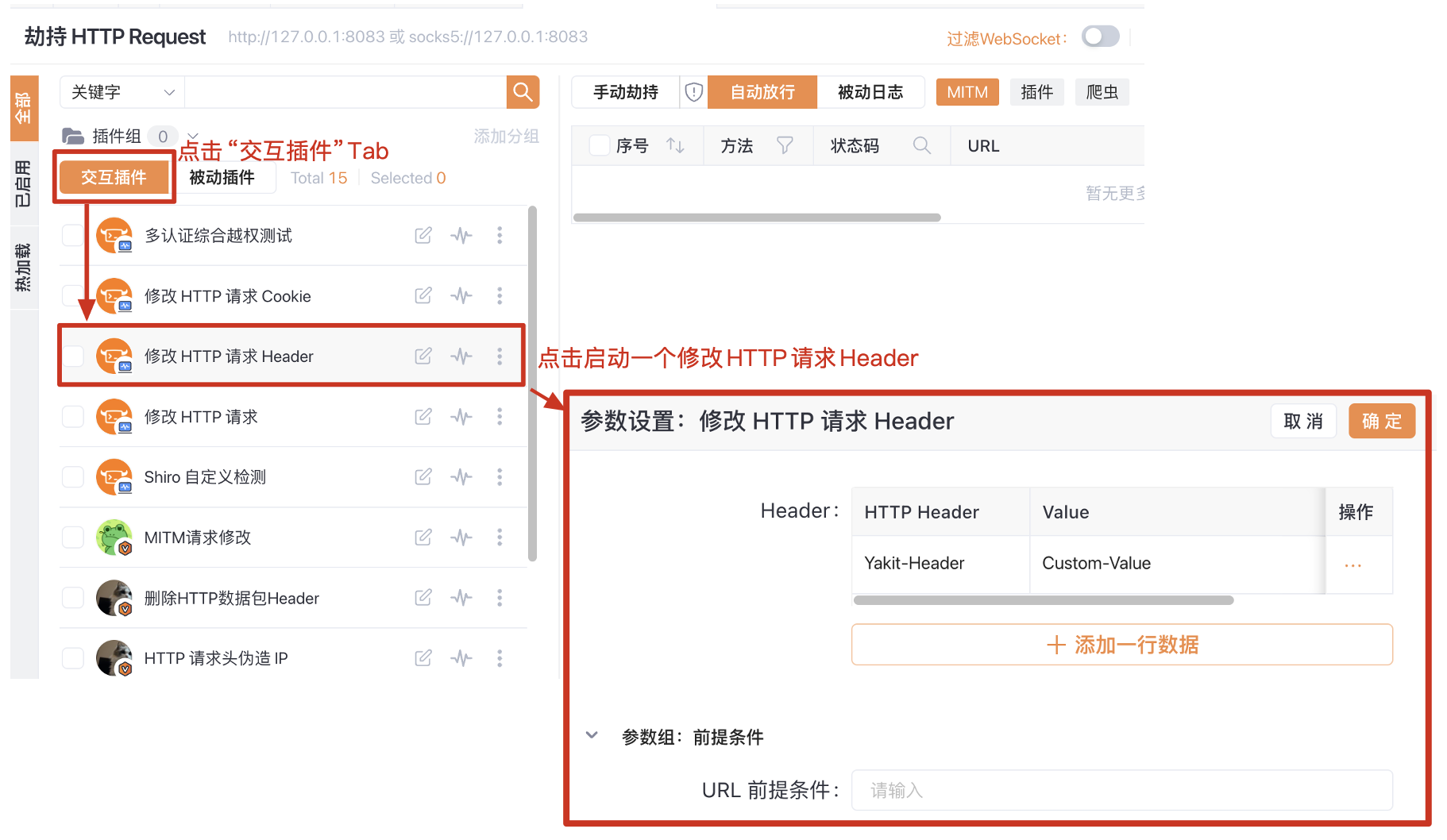1447x840 pixels.
Task: Click the search icon in 状态码 column
Action: (921, 145)
